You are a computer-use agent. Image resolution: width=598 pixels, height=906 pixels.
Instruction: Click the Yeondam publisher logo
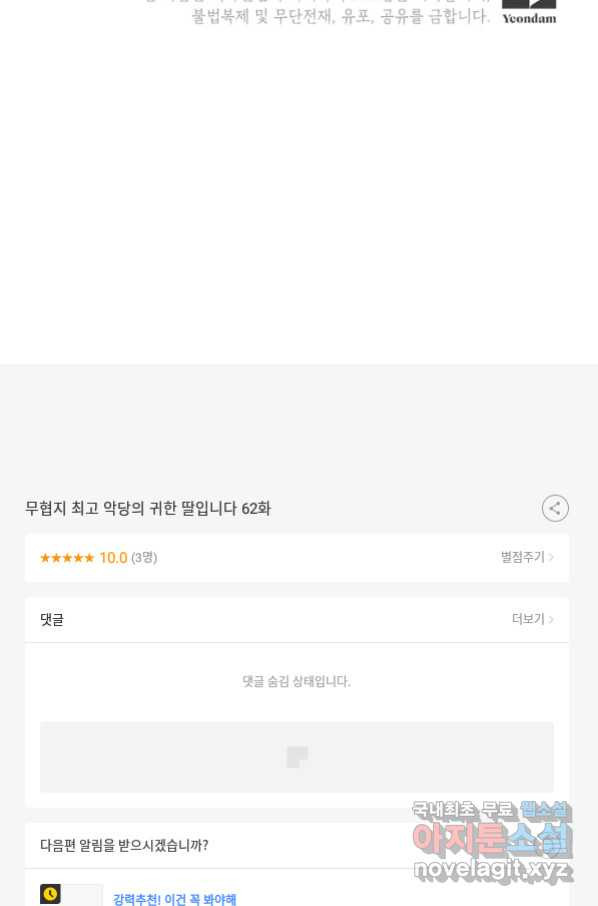point(529,12)
